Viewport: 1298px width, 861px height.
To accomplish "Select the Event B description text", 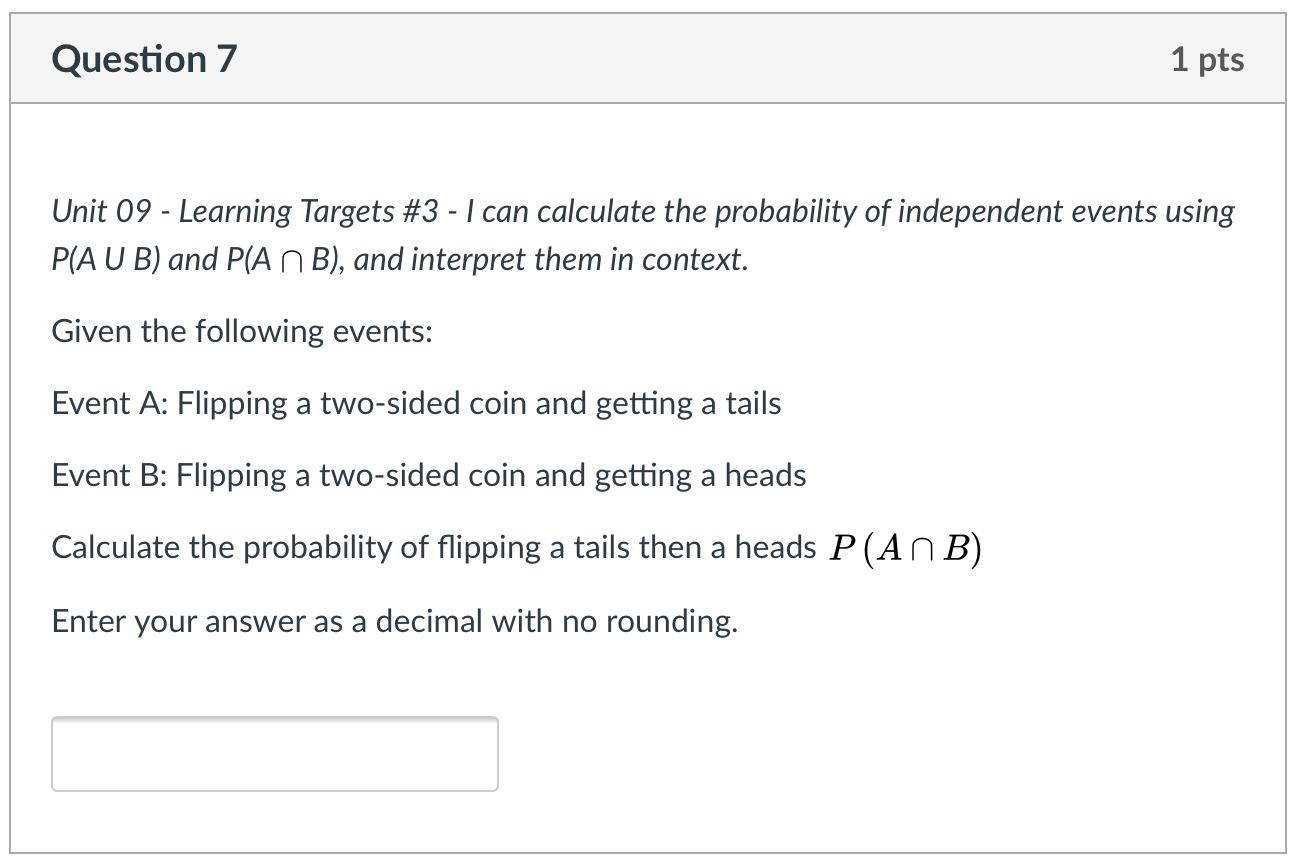I will [x=428, y=475].
